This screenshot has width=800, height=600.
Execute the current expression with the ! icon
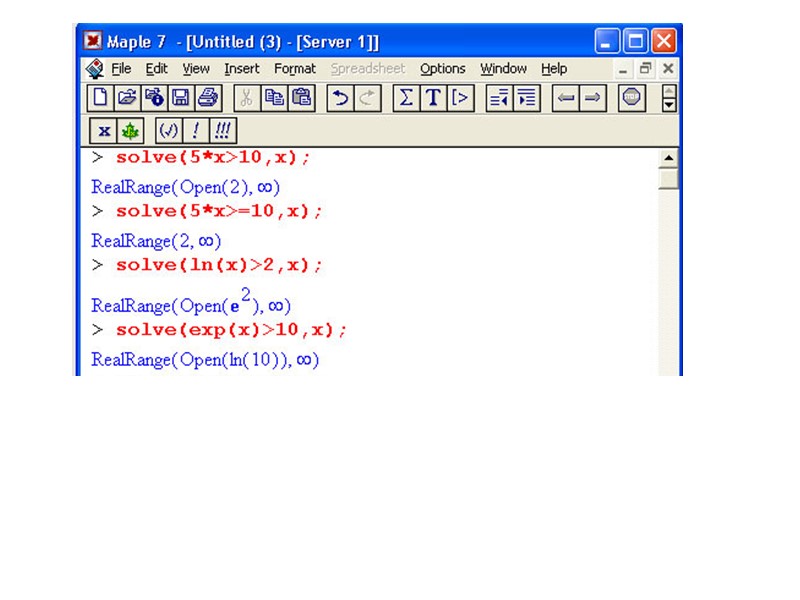[x=195, y=131]
